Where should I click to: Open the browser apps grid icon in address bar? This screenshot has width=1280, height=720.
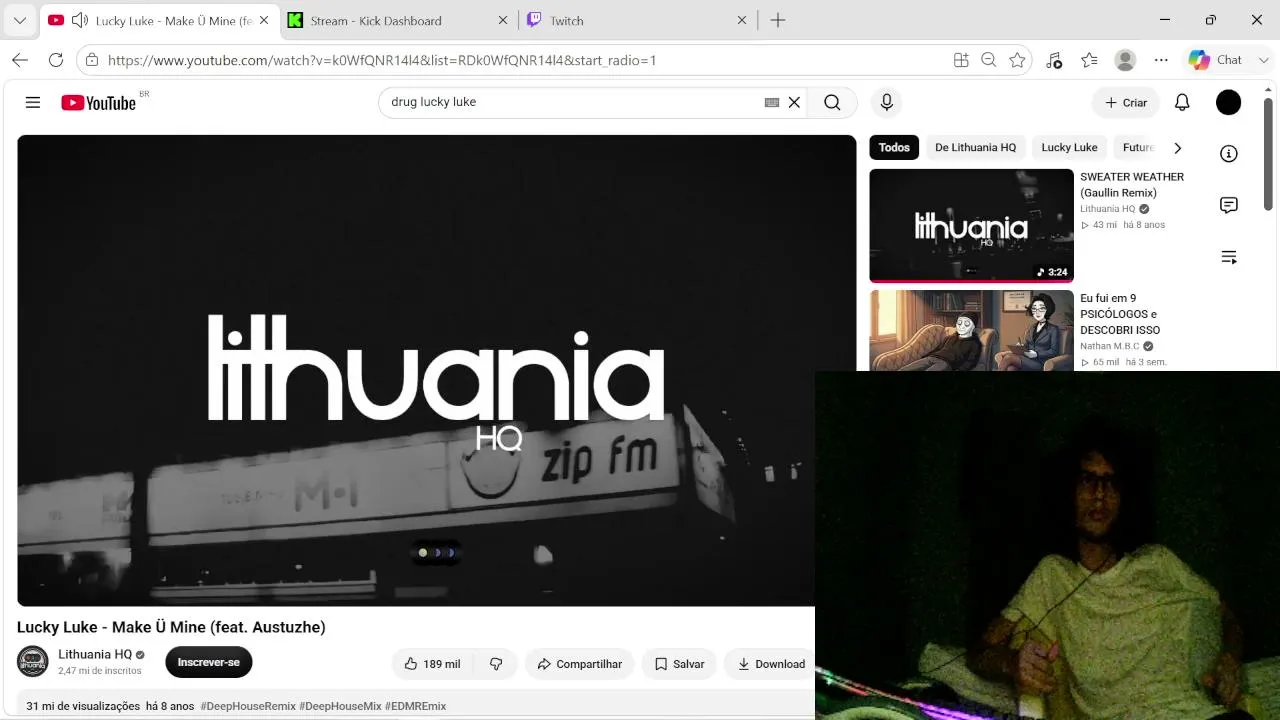(x=961, y=60)
